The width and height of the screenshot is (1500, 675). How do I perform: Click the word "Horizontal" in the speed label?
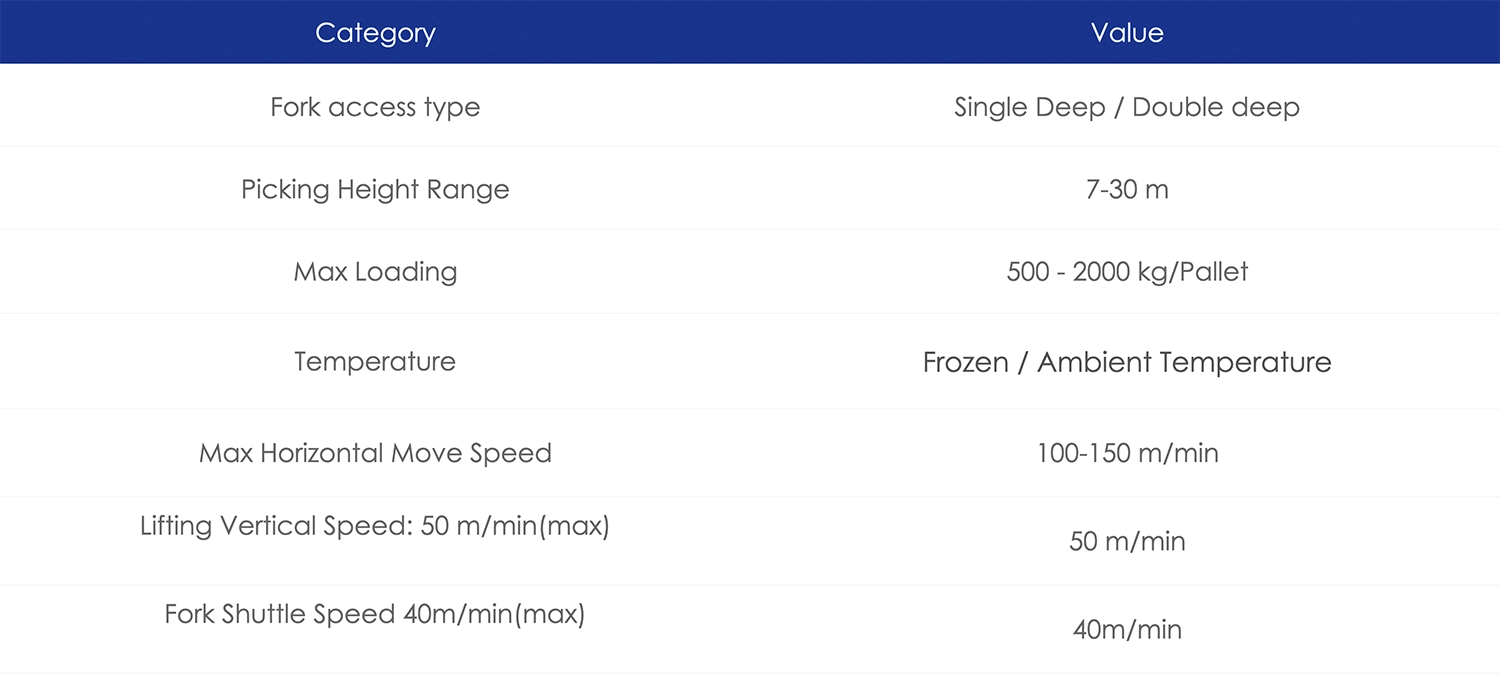pyautogui.click(x=322, y=453)
